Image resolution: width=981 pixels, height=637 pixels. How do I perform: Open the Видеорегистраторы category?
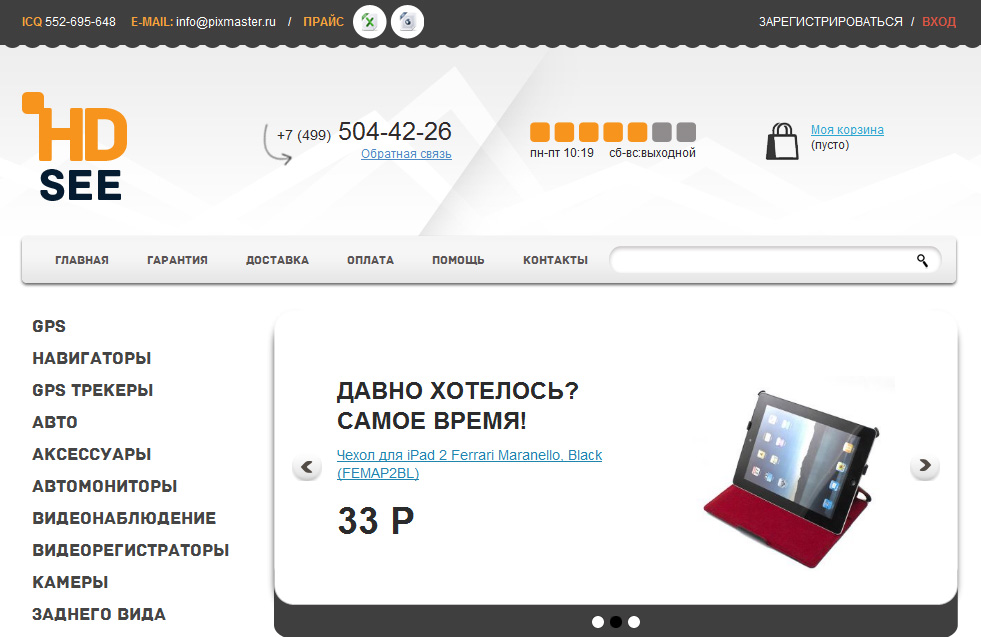(x=131, y=550)
